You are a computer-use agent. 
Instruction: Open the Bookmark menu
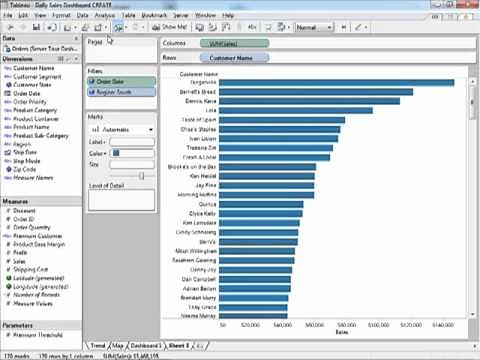pos(154,15)
